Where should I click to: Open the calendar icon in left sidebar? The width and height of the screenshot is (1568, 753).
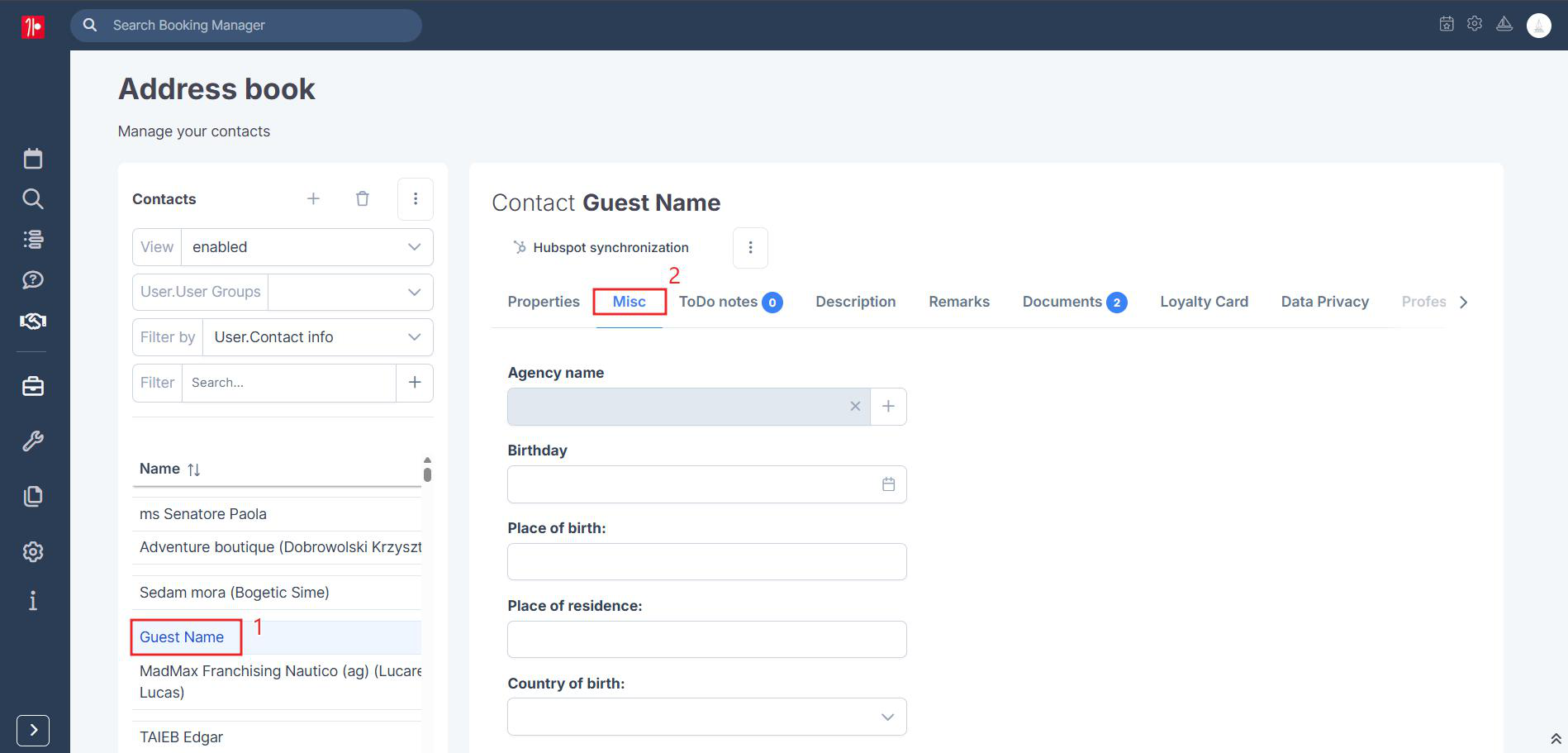[x=33, y=159]
